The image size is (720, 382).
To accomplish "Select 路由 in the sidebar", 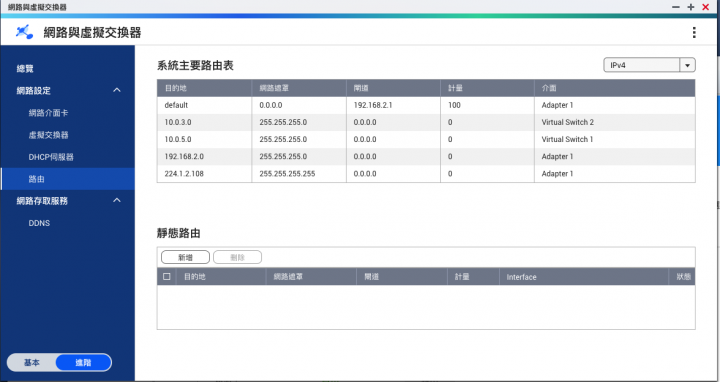I will click(x=68, y=179).
